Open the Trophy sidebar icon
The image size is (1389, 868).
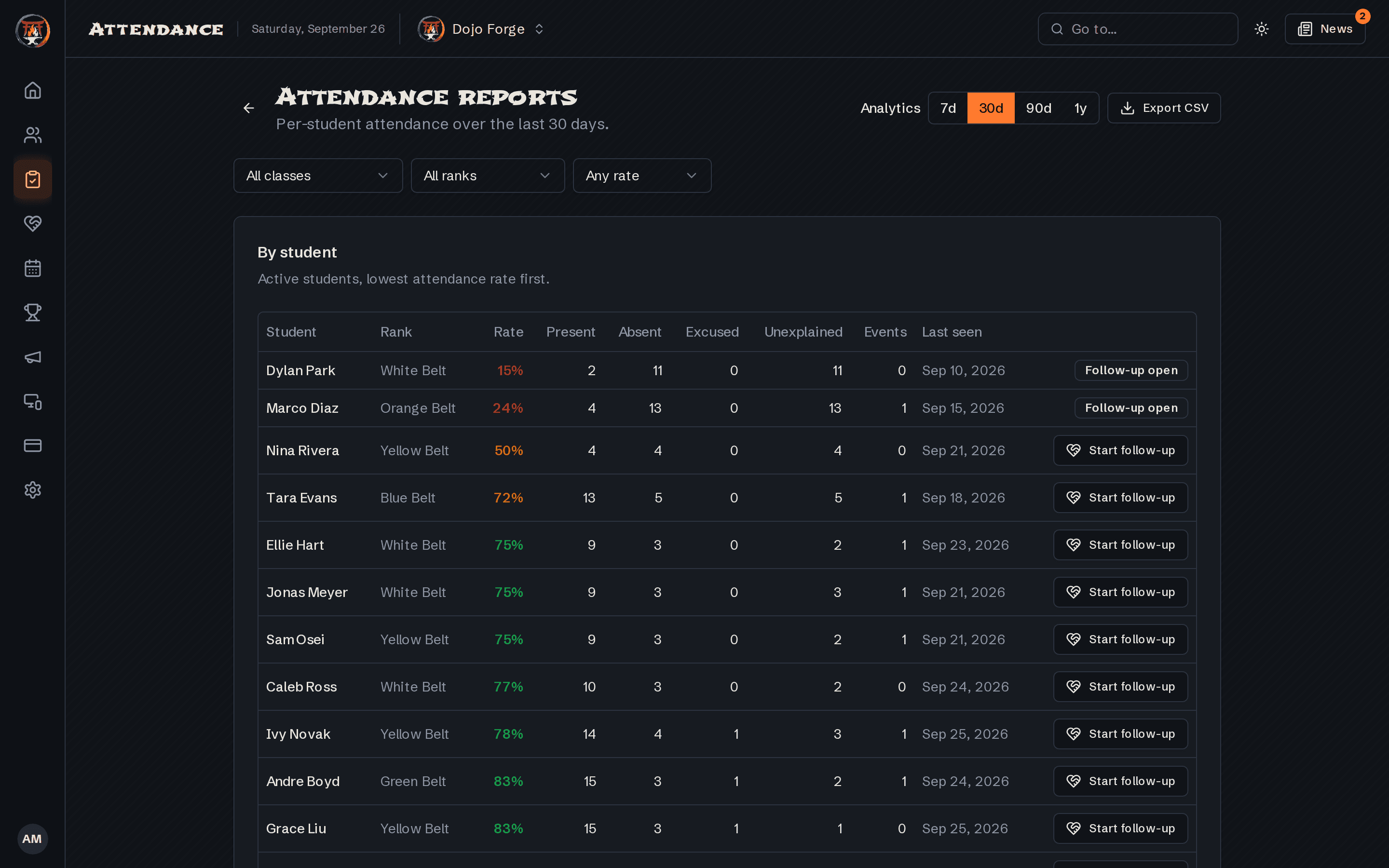(33, 312)
